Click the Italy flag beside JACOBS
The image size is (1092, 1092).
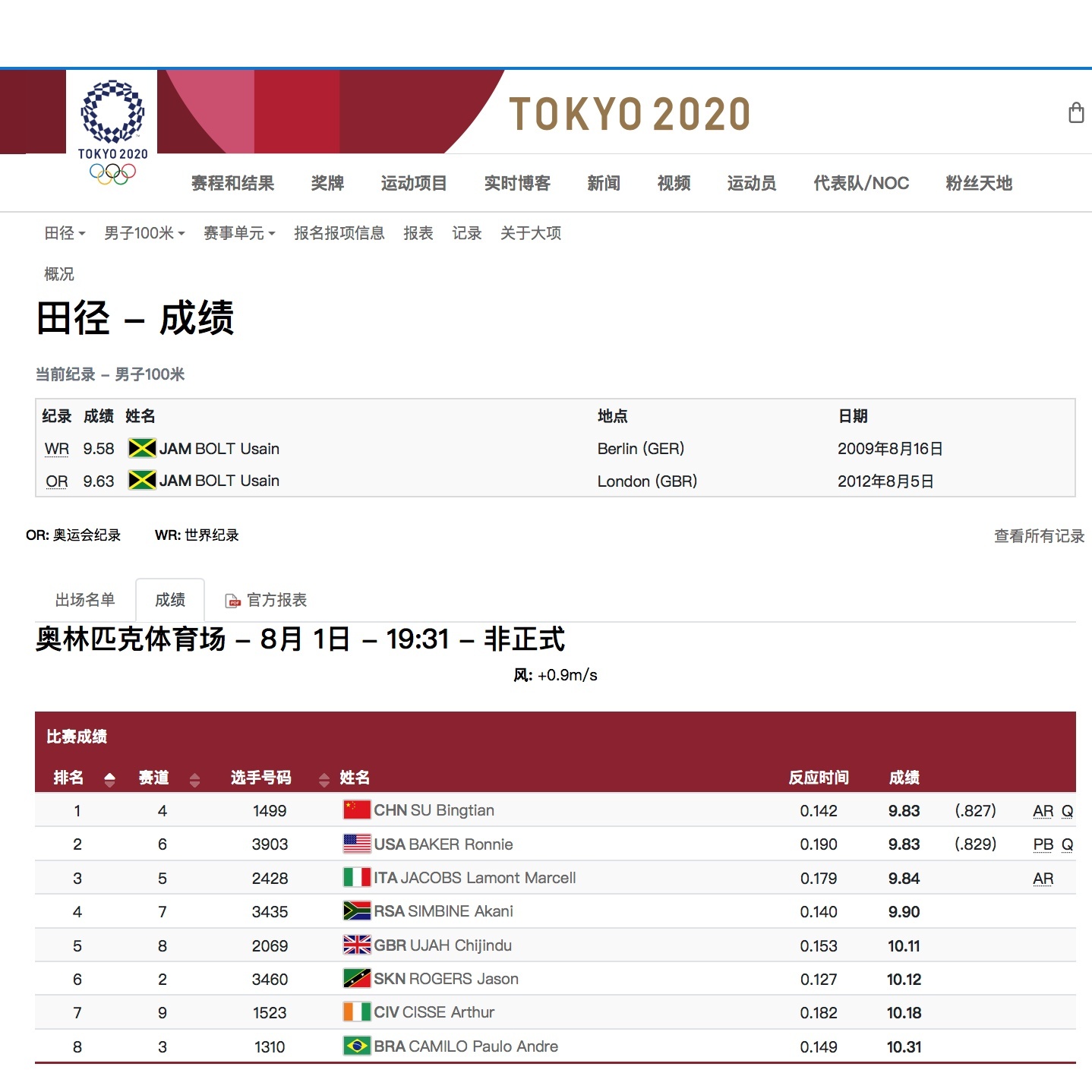(x=356, y=878)
